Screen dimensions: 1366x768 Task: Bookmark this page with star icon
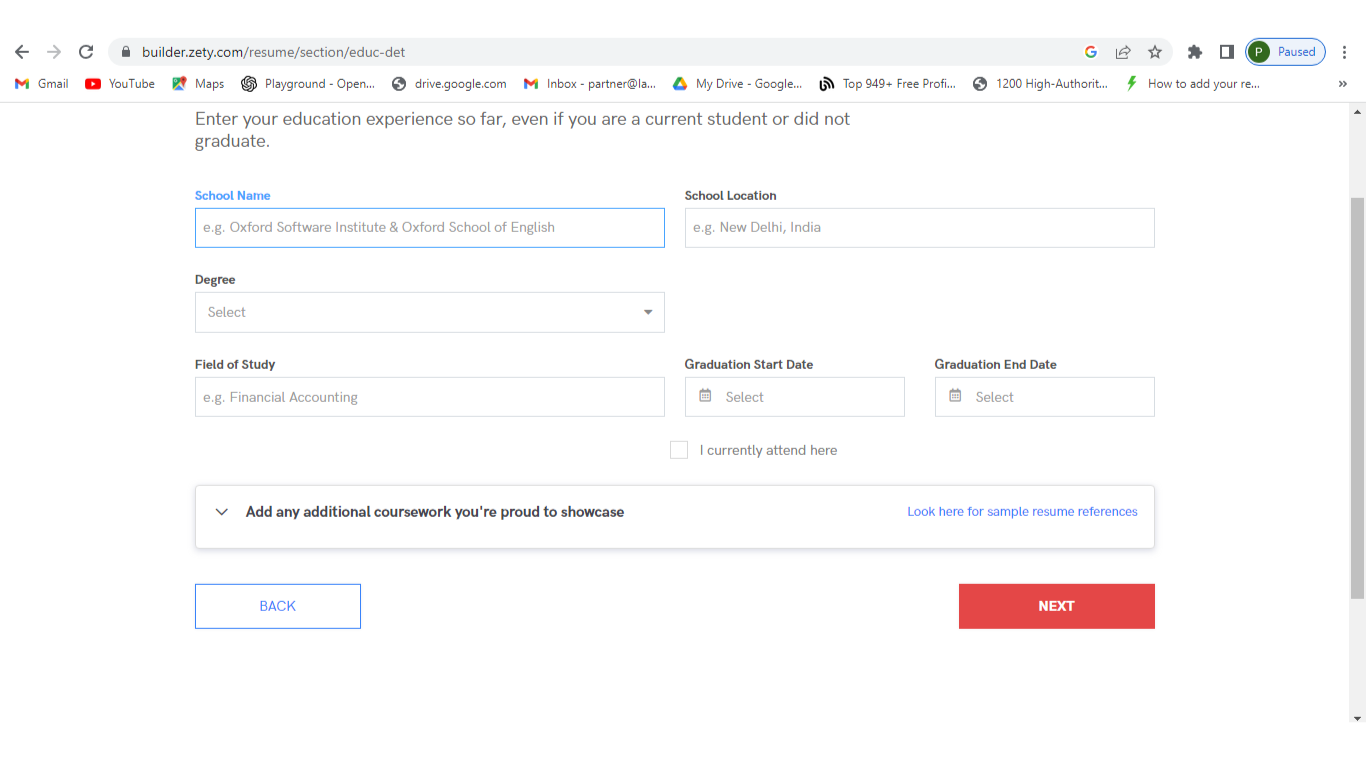[x=1155, y=52]
